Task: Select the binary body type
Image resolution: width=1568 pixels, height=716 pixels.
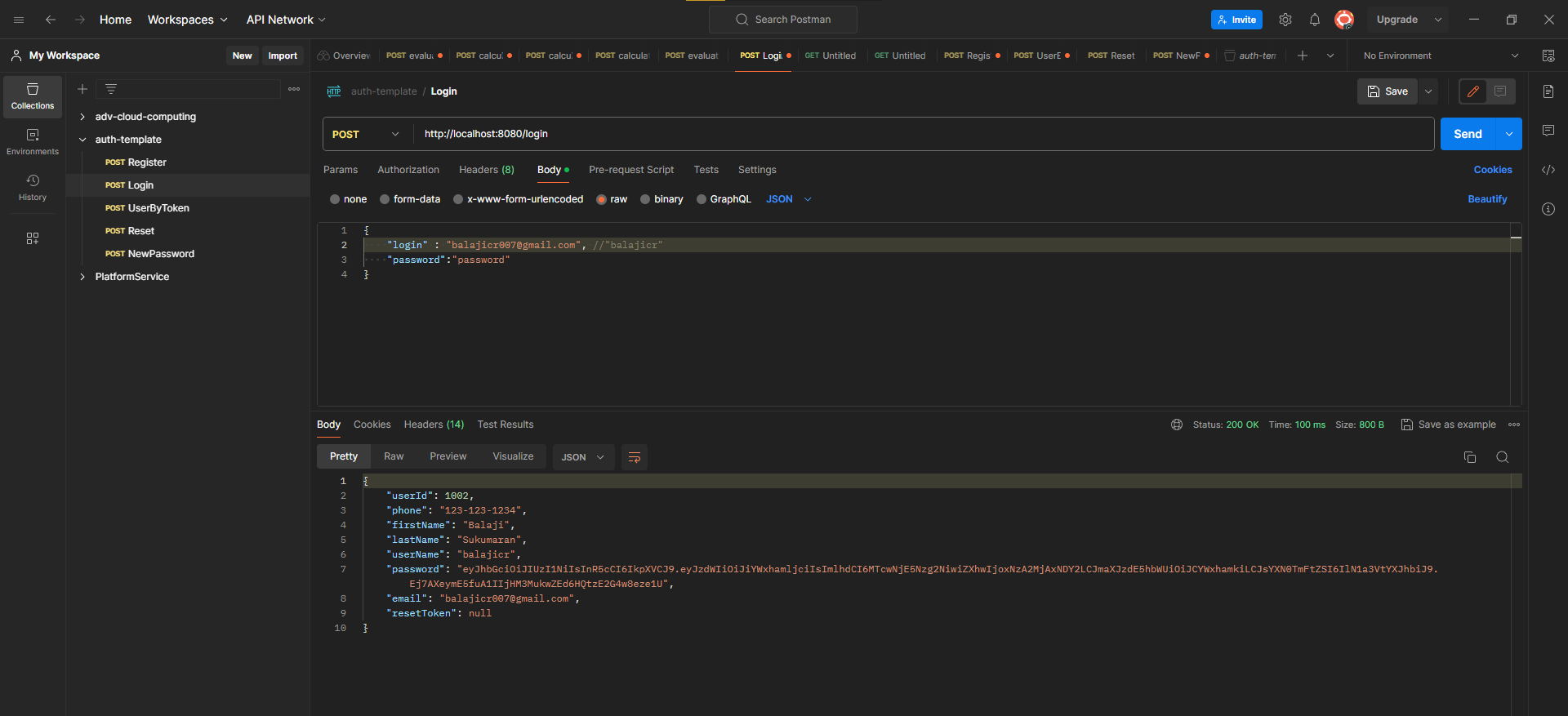Action: (x=645, y=199)
